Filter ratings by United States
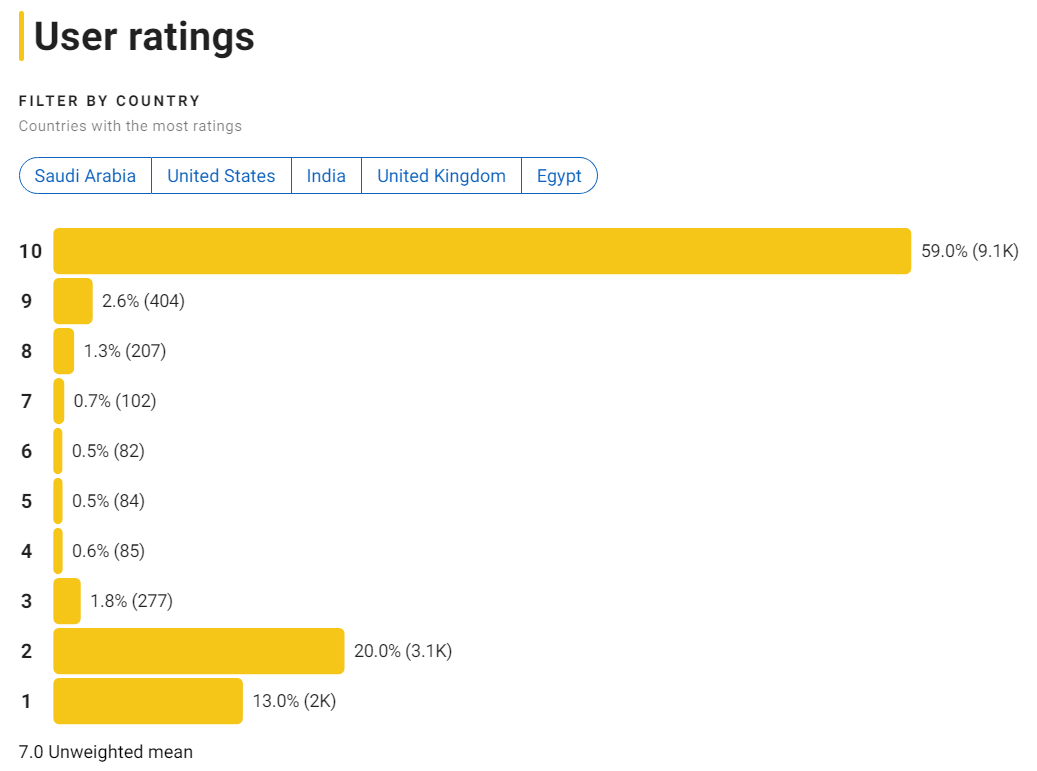The width and height of the screenshot is (1037, 771). pos(221,176)
